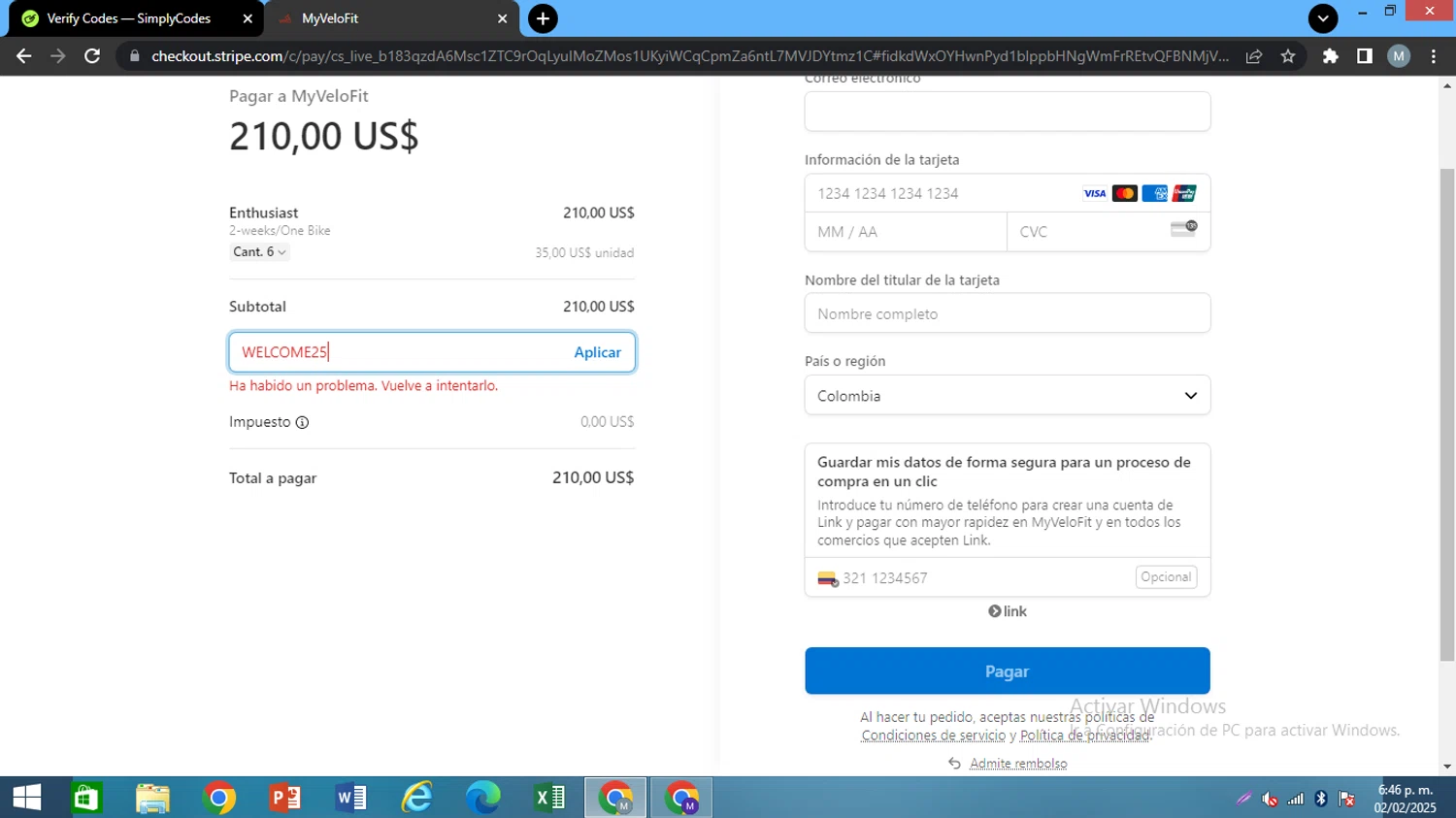Click the scrollbar down arrow
1456x818 pixels.
1447,767
